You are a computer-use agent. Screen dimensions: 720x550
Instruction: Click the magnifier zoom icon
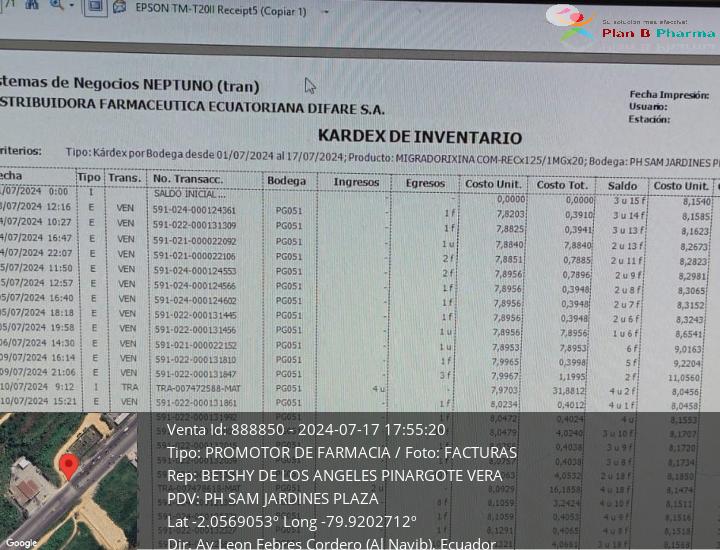(x=56, y=4)
